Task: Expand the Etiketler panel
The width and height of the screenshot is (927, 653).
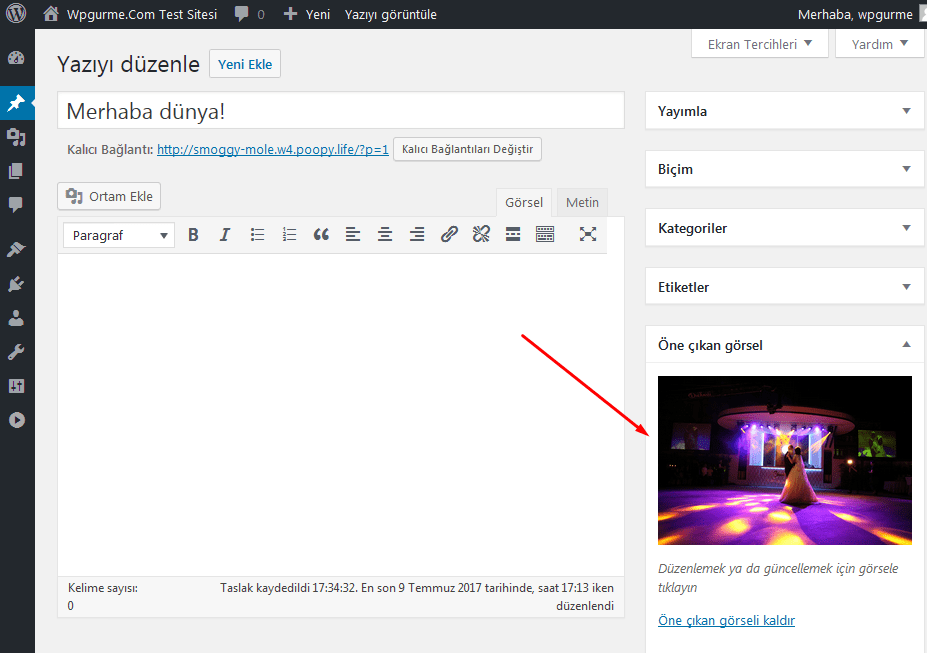Action: (x=906, y=287)
